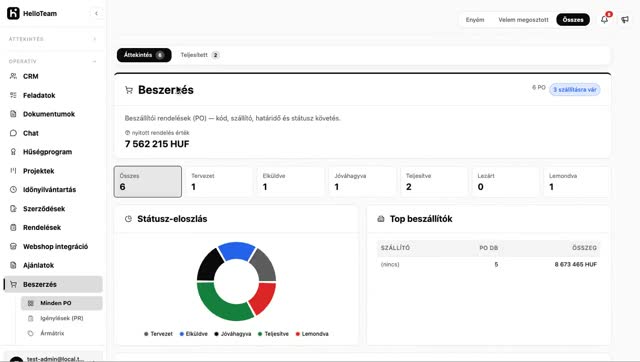
Task: Filter by the Tervezet status card
Action: click(219, 182)
